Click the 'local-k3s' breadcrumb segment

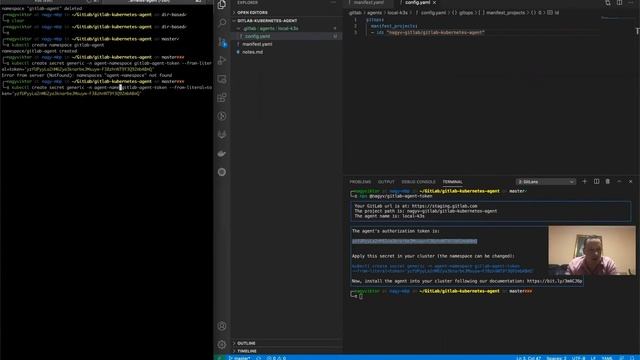[397, 13]
